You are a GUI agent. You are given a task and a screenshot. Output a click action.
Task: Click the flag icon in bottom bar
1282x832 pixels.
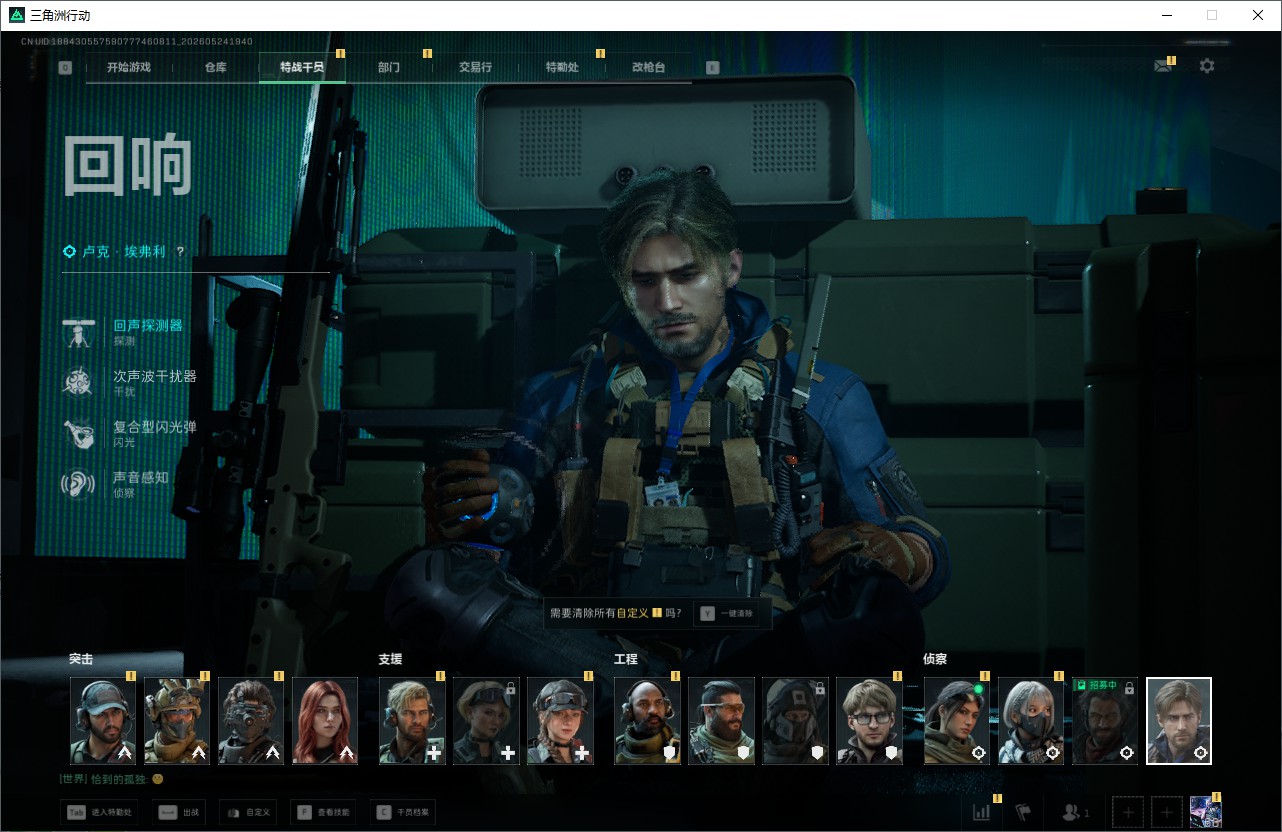1023,812
